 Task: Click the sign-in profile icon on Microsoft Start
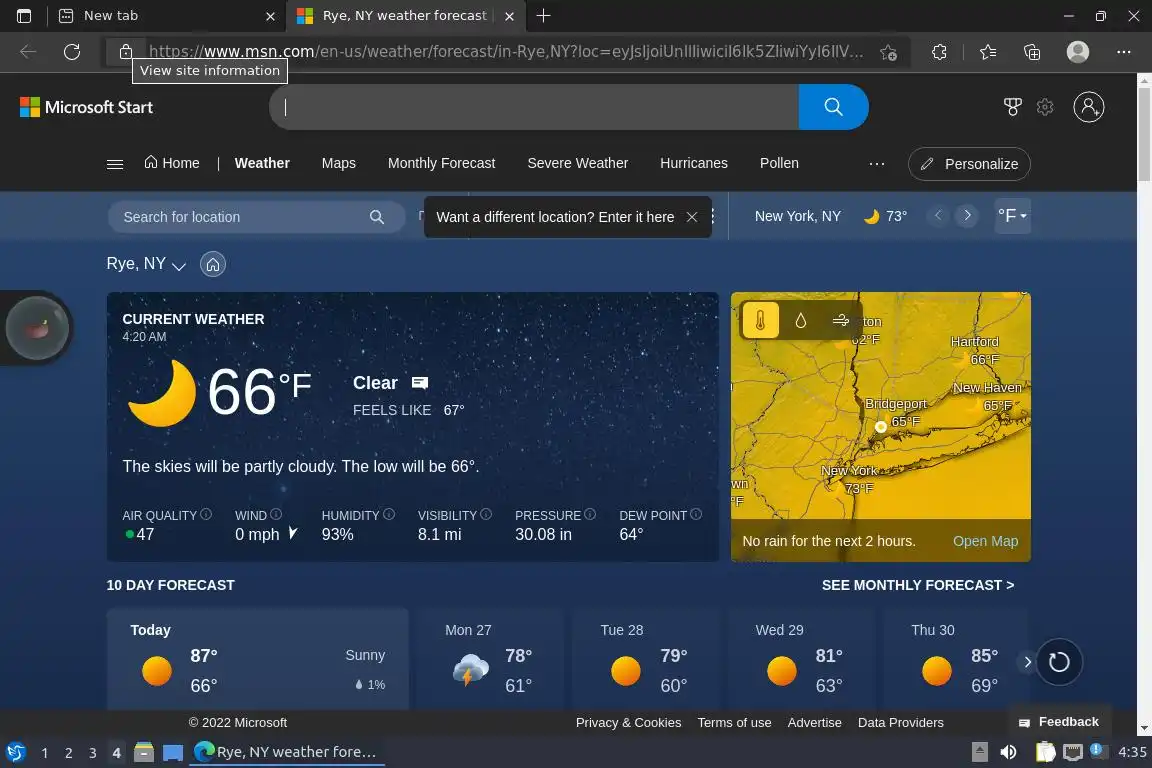tap(1088, 107)
